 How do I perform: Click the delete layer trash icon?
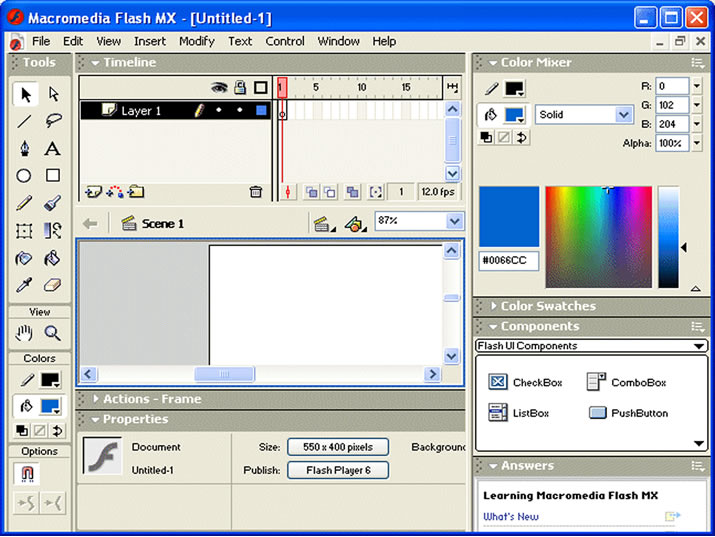point(256,192)
